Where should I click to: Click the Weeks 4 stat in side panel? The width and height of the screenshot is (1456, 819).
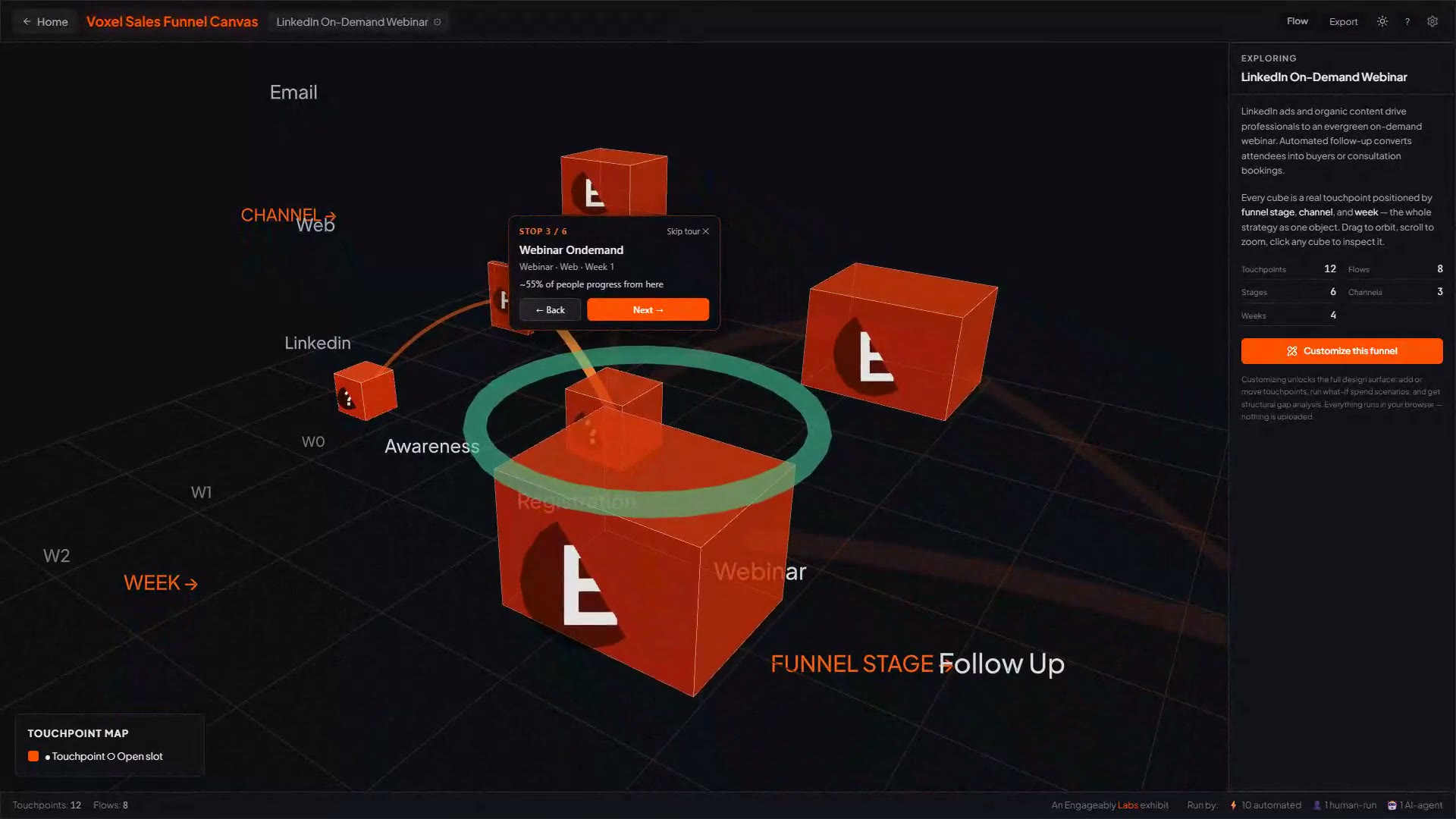tap(1288, 315)
